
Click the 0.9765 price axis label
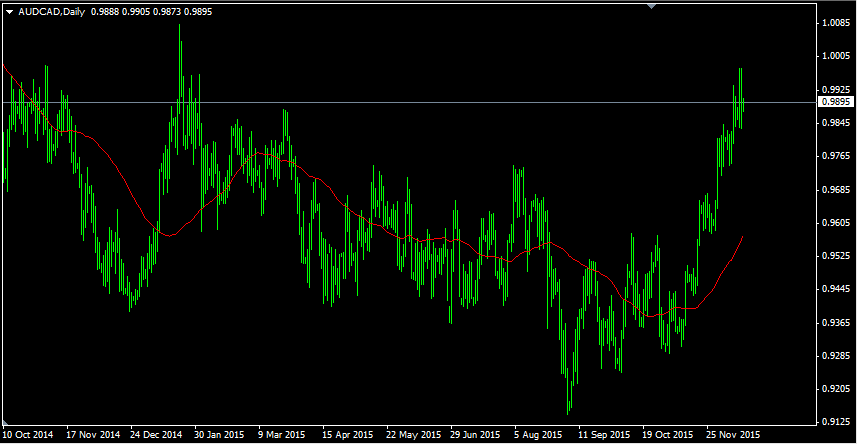(x=834, y=156)
